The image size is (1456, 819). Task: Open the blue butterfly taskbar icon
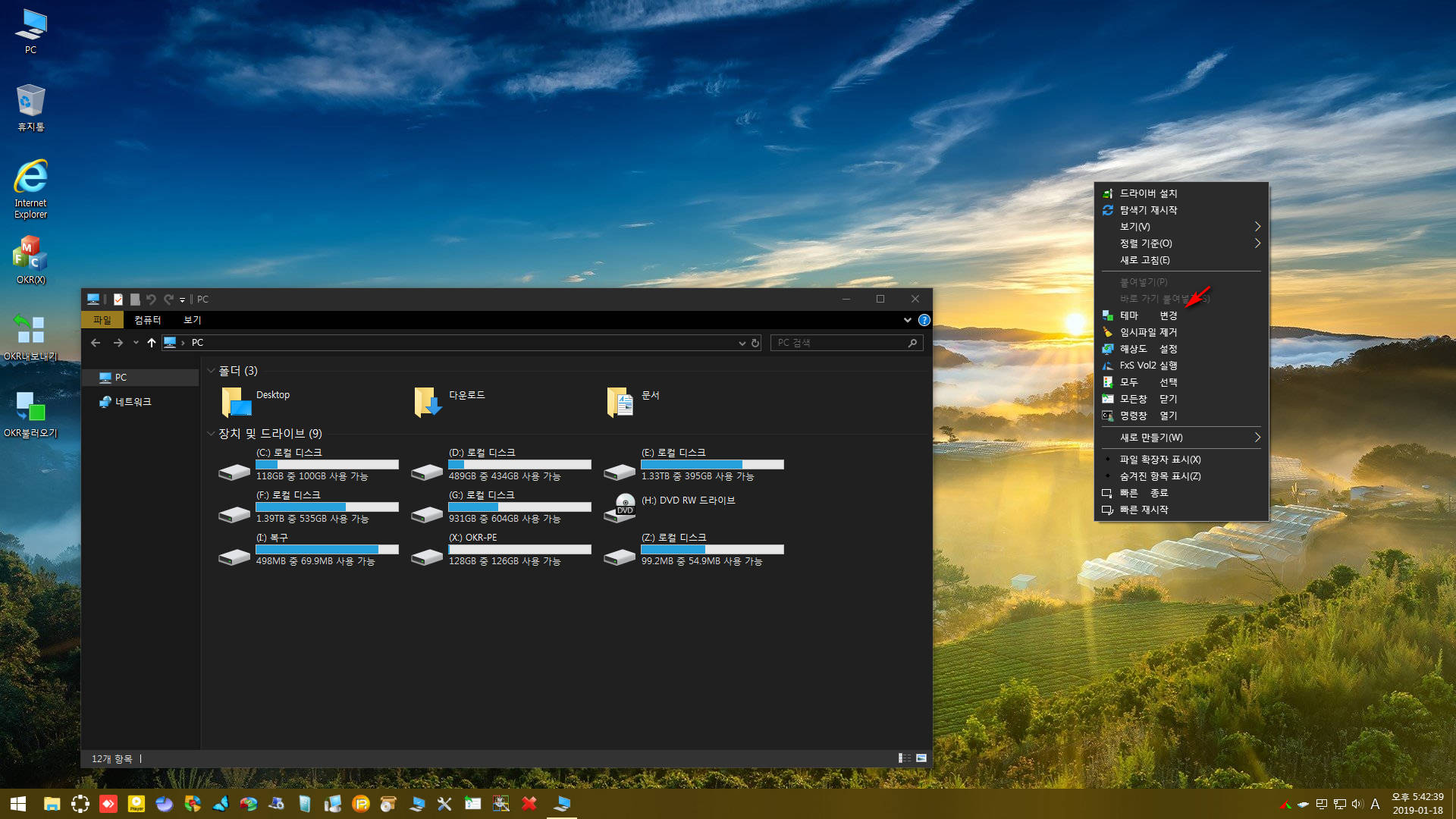tap(221, 804)
